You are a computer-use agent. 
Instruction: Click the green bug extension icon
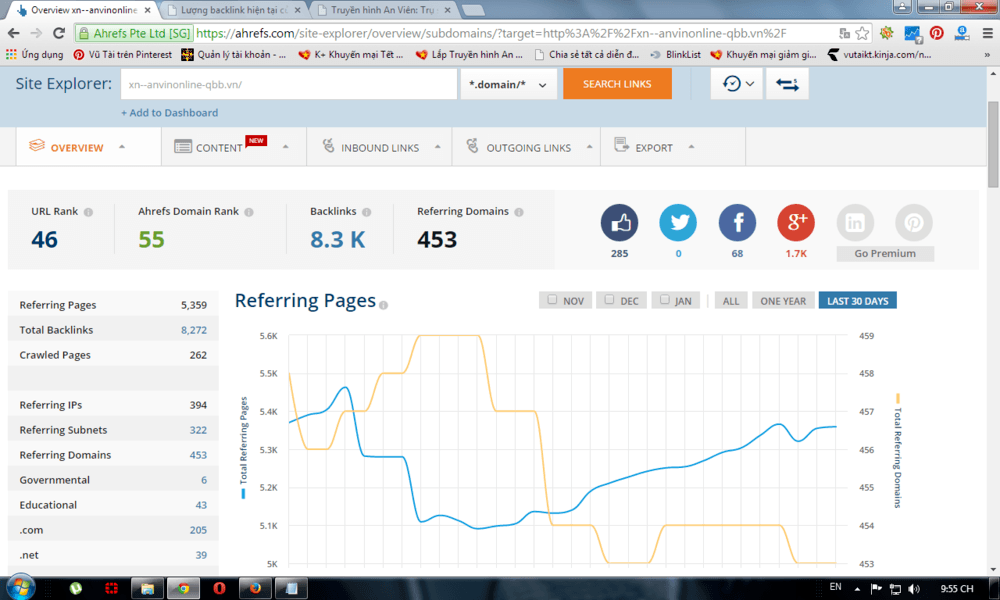886,33
